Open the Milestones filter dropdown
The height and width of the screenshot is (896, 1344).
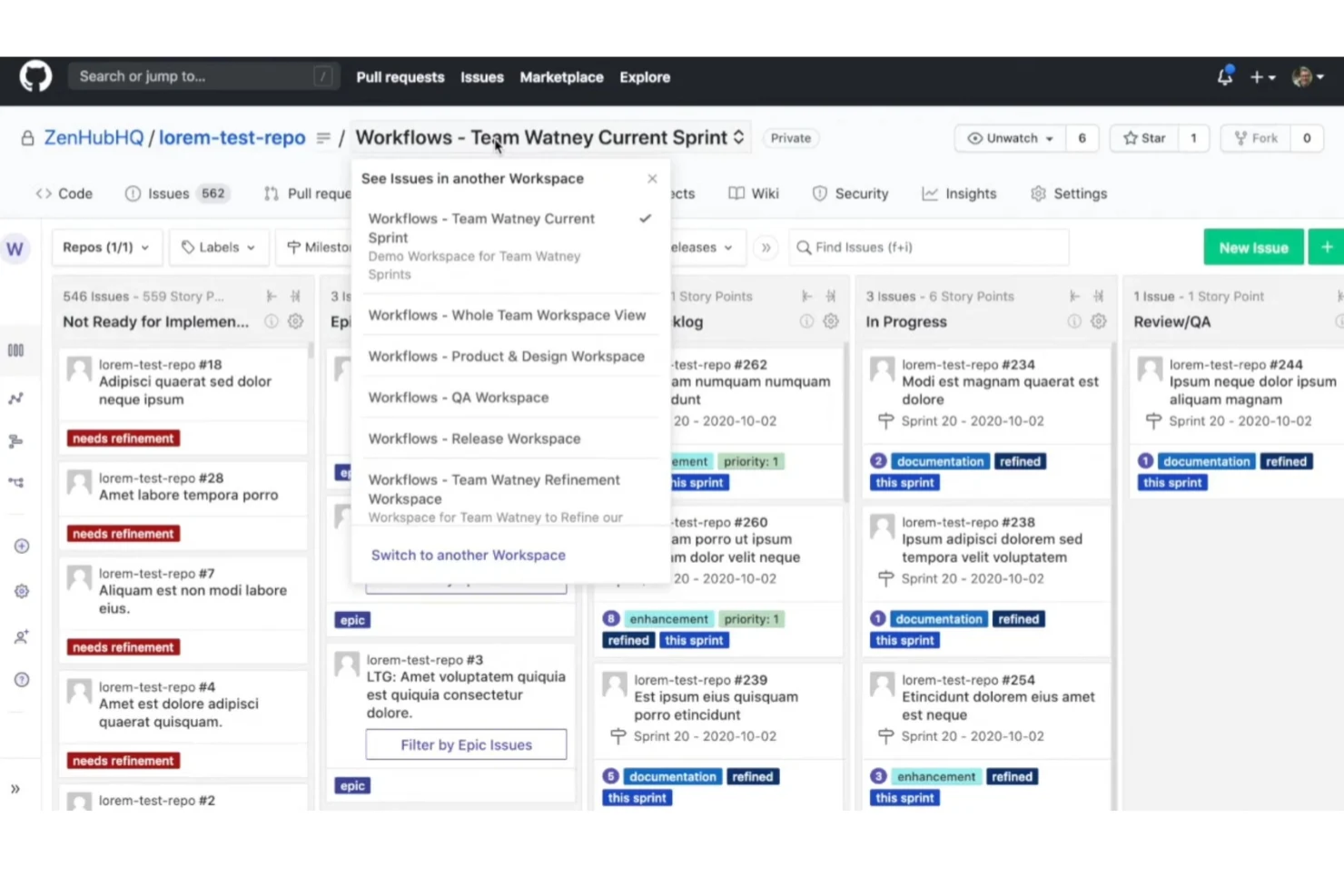314,247
